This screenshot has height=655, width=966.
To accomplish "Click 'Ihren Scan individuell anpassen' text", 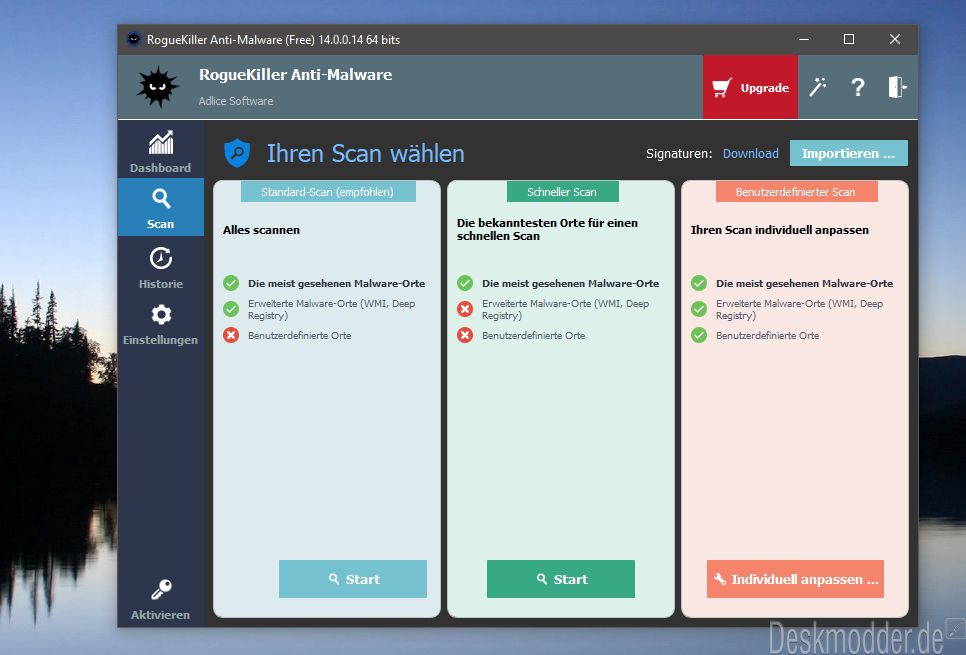I will [x=779, y=230].
